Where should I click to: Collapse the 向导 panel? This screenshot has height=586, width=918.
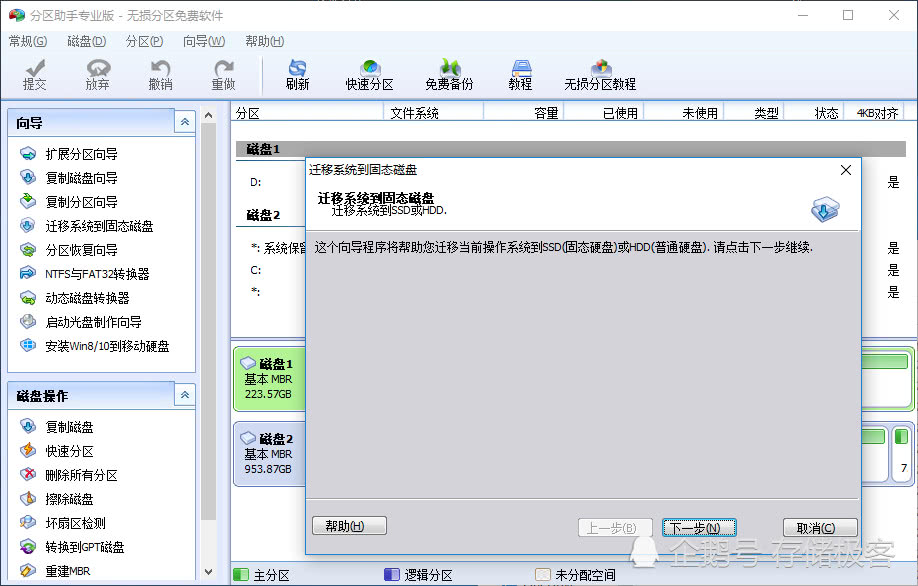coord(184,121)
